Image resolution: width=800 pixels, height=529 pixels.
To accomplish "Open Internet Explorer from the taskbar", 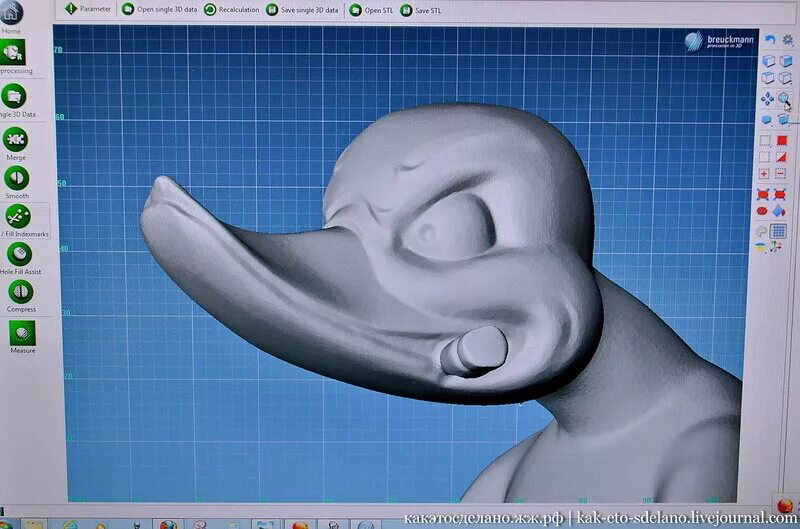I will [x=69, y=525].
